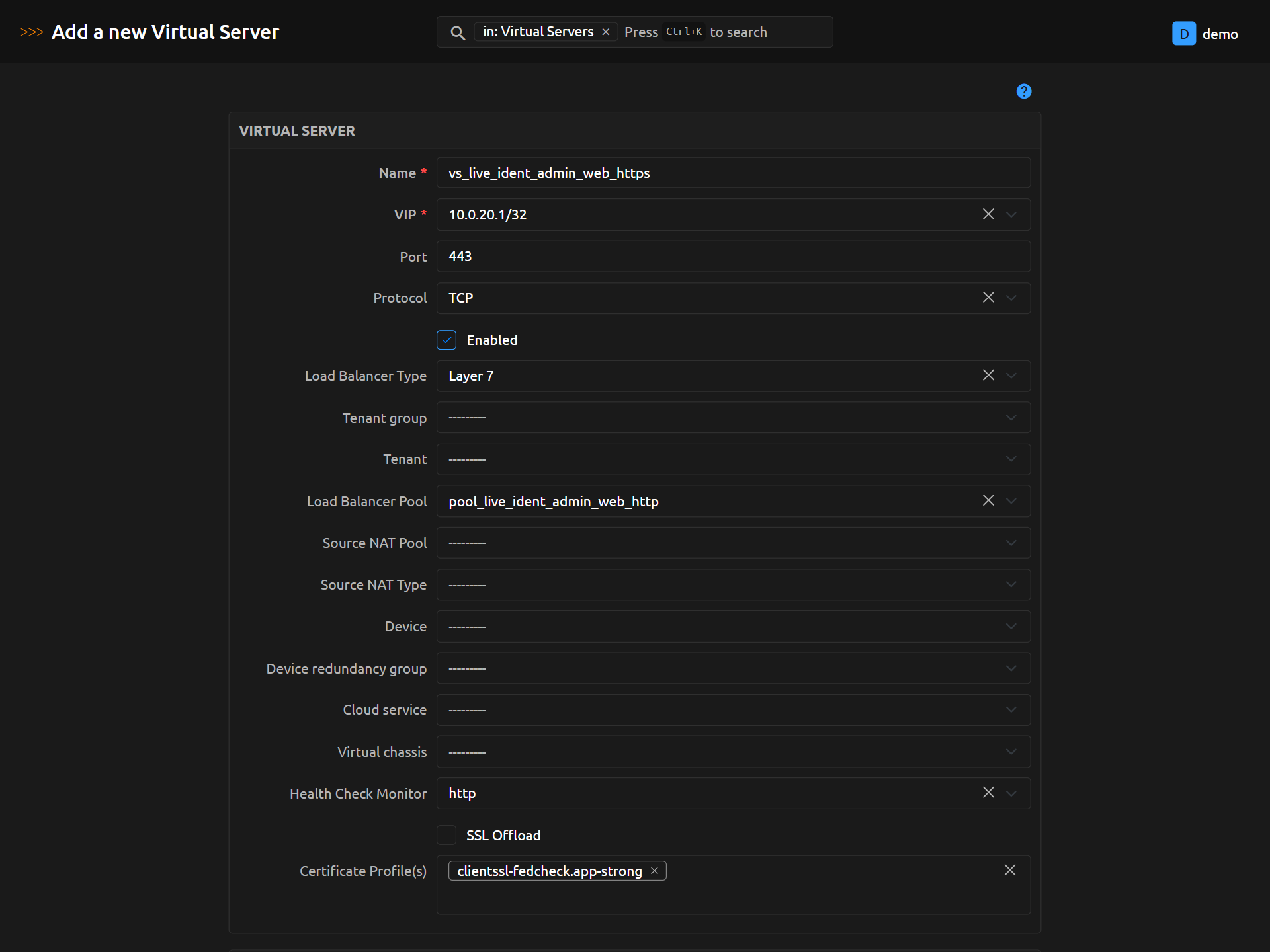Click into the Name text field
Screen dimensions: 1270x952
coord(733,173)
